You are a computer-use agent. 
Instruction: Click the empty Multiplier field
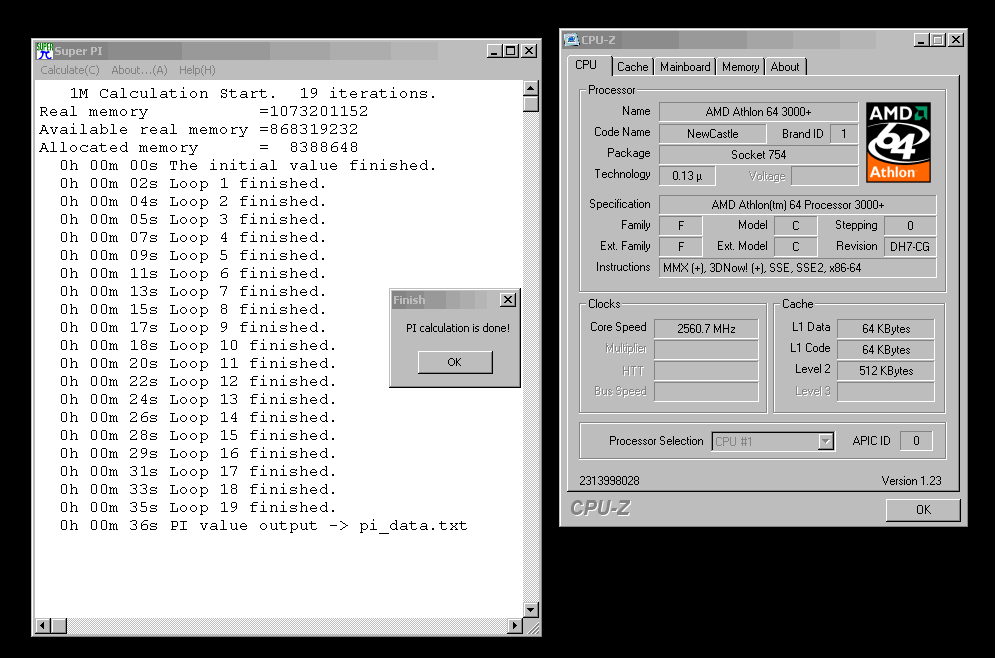pos(706,350)
